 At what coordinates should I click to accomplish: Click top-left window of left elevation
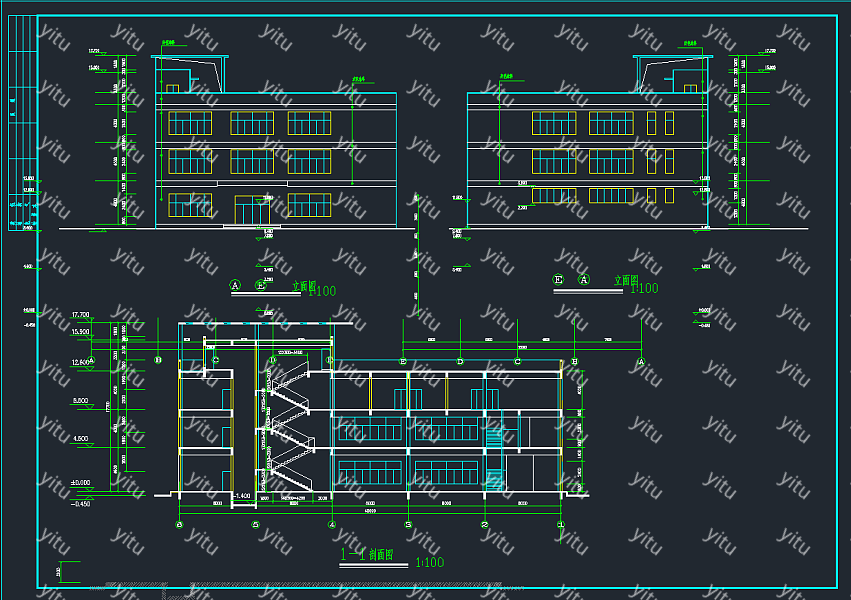[x=189, y=123]
